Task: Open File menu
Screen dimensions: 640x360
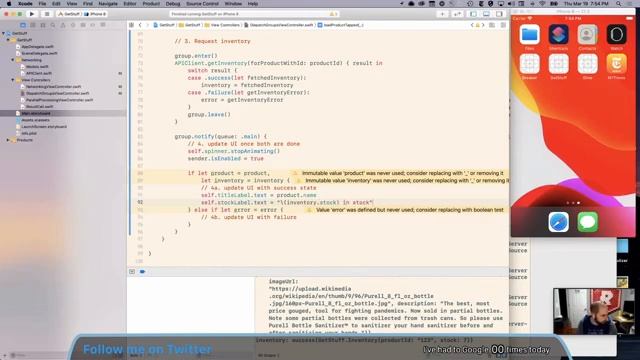Action: pyautogui.click(x=42, y=4)
